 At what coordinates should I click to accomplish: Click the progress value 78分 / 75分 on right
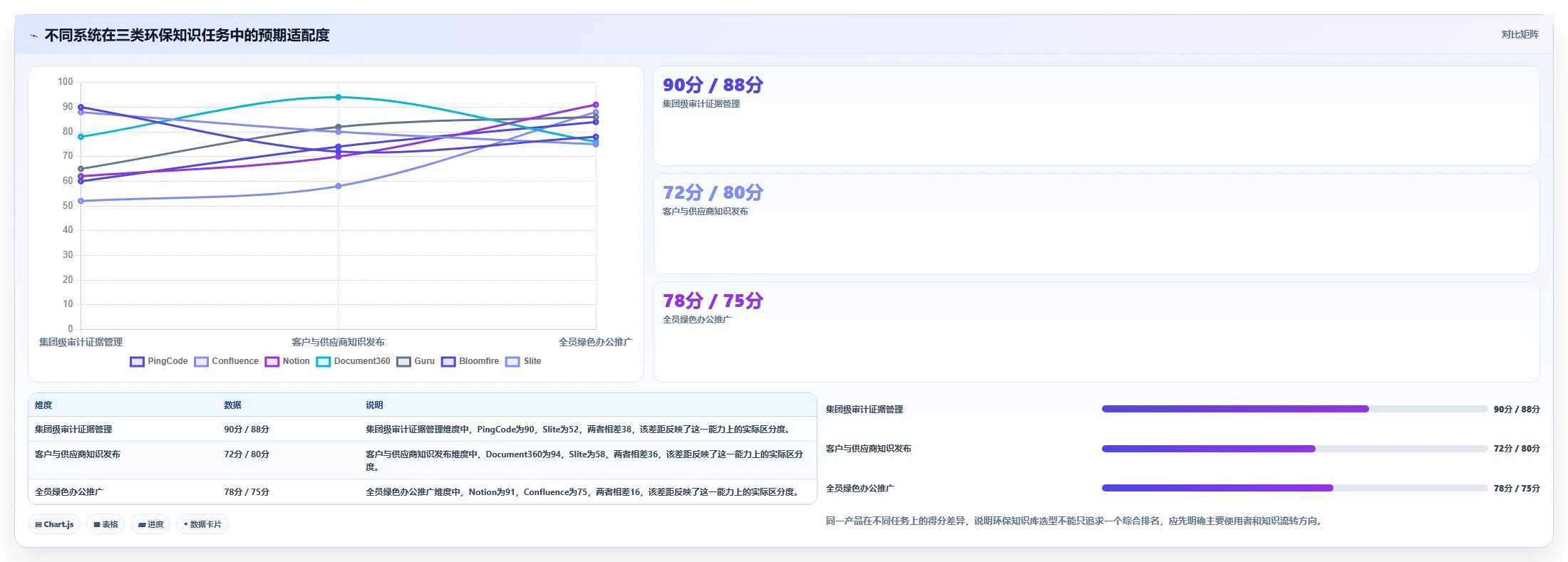pyautogui.click(x=1517, y=489)
